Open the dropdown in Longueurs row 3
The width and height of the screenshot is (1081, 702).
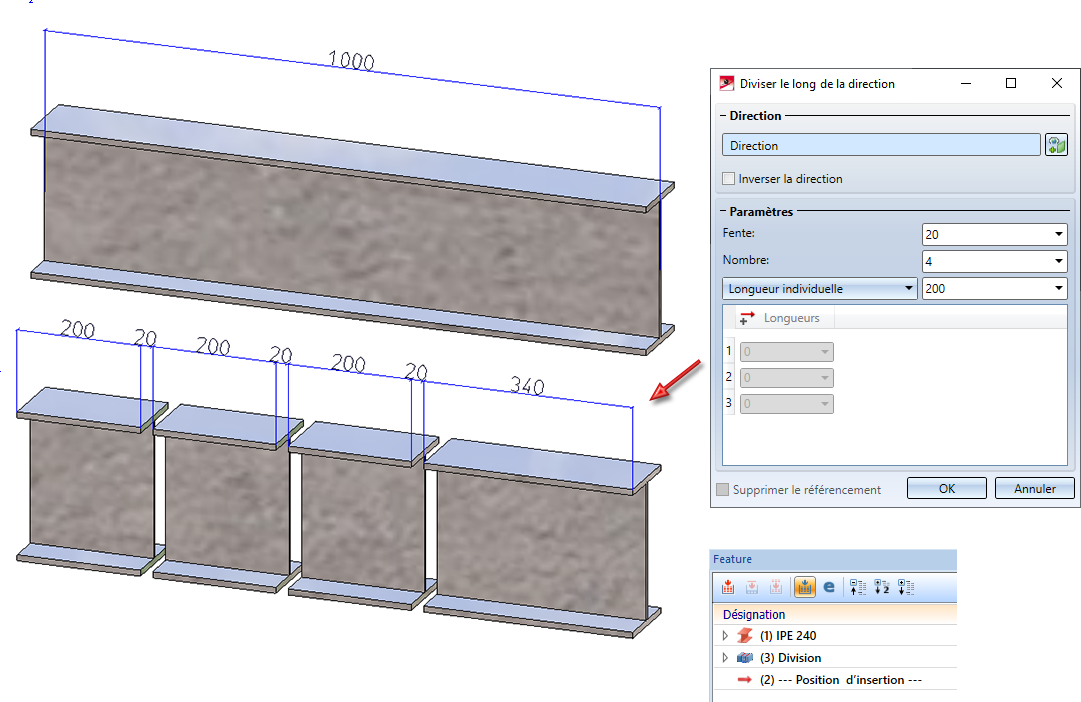[x=825, y=404]
